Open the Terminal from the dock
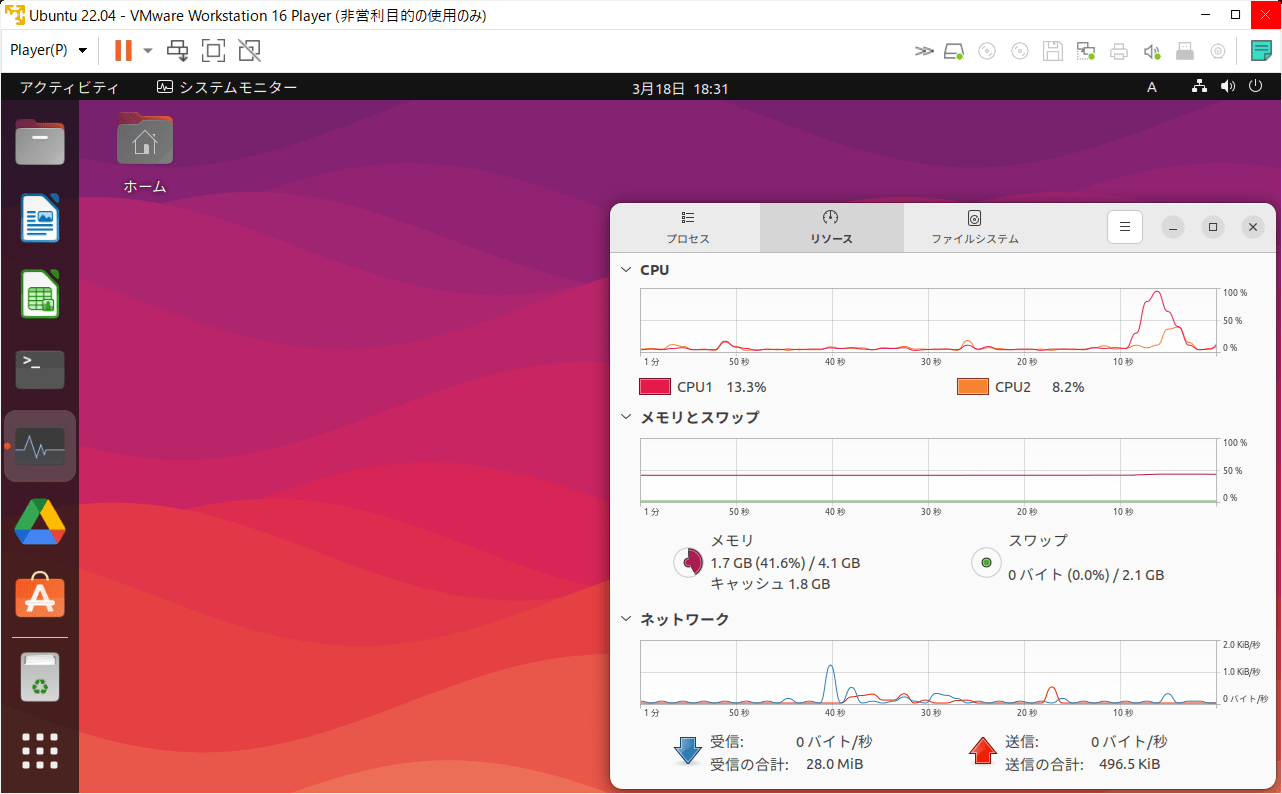Screen dimensions: 1282x794 click(40, 370)
